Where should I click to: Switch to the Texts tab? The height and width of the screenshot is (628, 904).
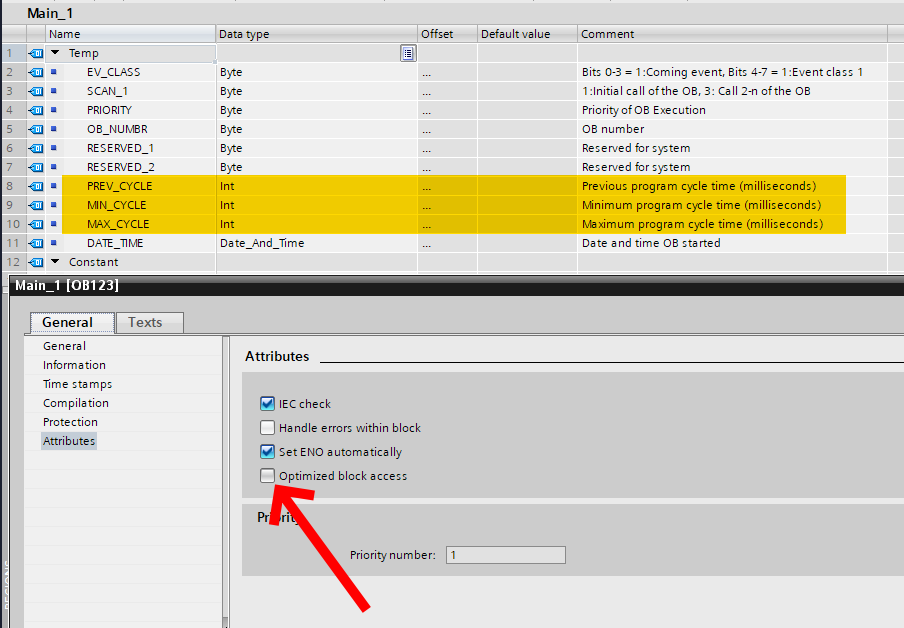click(x=150, y=322)
